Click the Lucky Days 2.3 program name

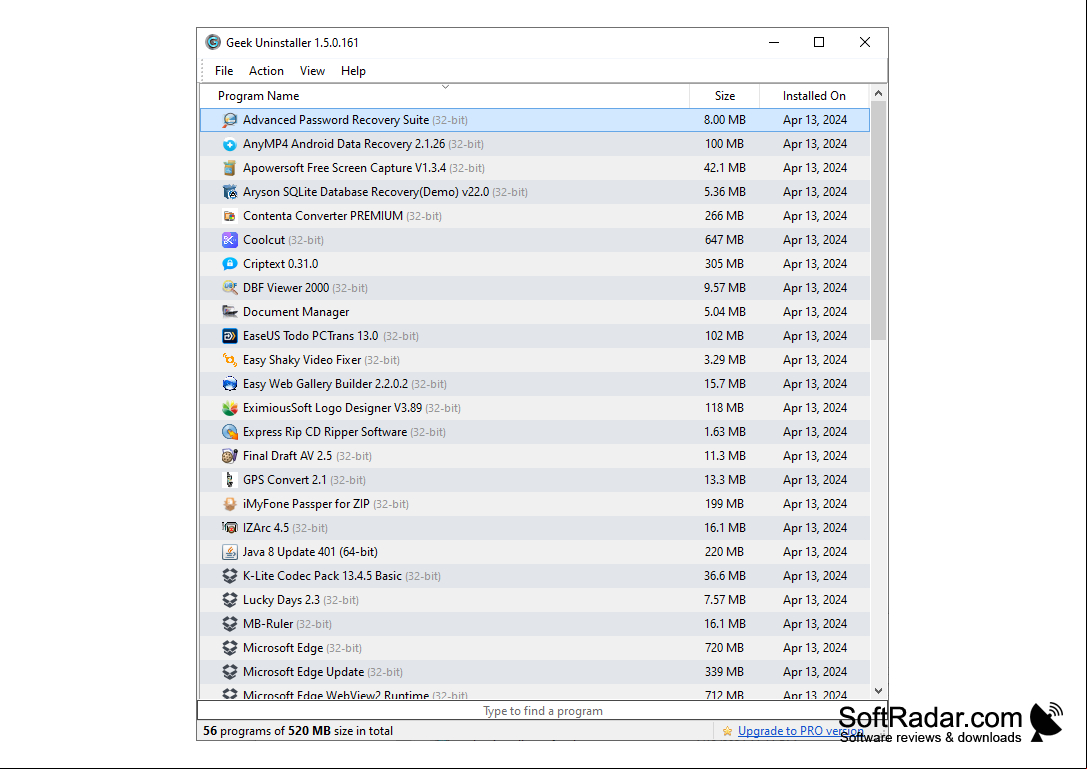click(281, 600)
